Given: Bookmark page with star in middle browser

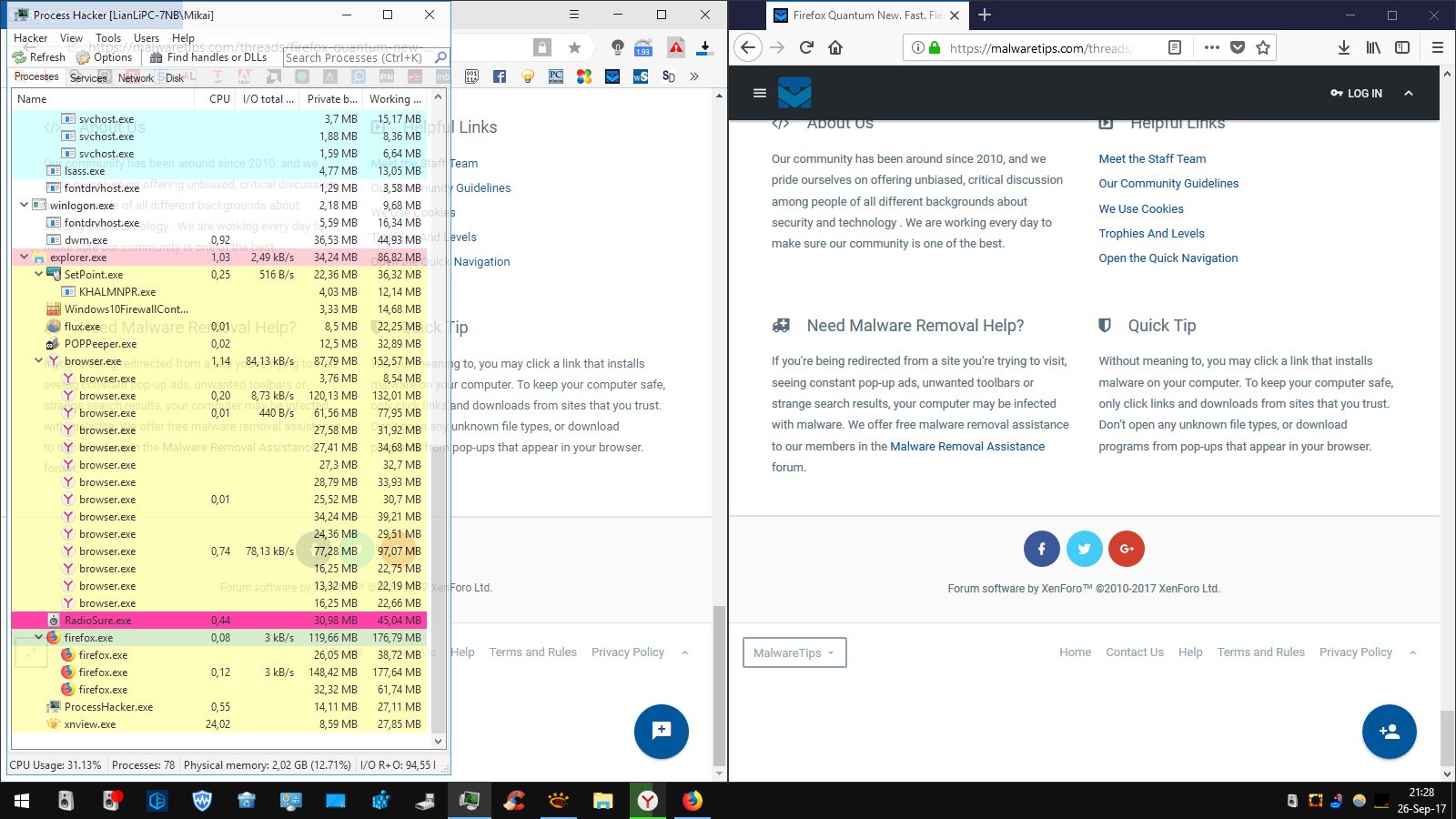Looking at the screenshot, I should tap(574, 48).
